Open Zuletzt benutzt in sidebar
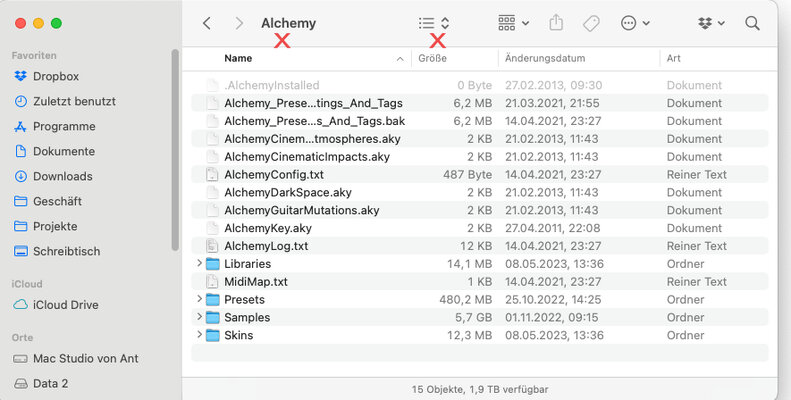This screenshot has width=791, height=400. [x=74, y=101]
